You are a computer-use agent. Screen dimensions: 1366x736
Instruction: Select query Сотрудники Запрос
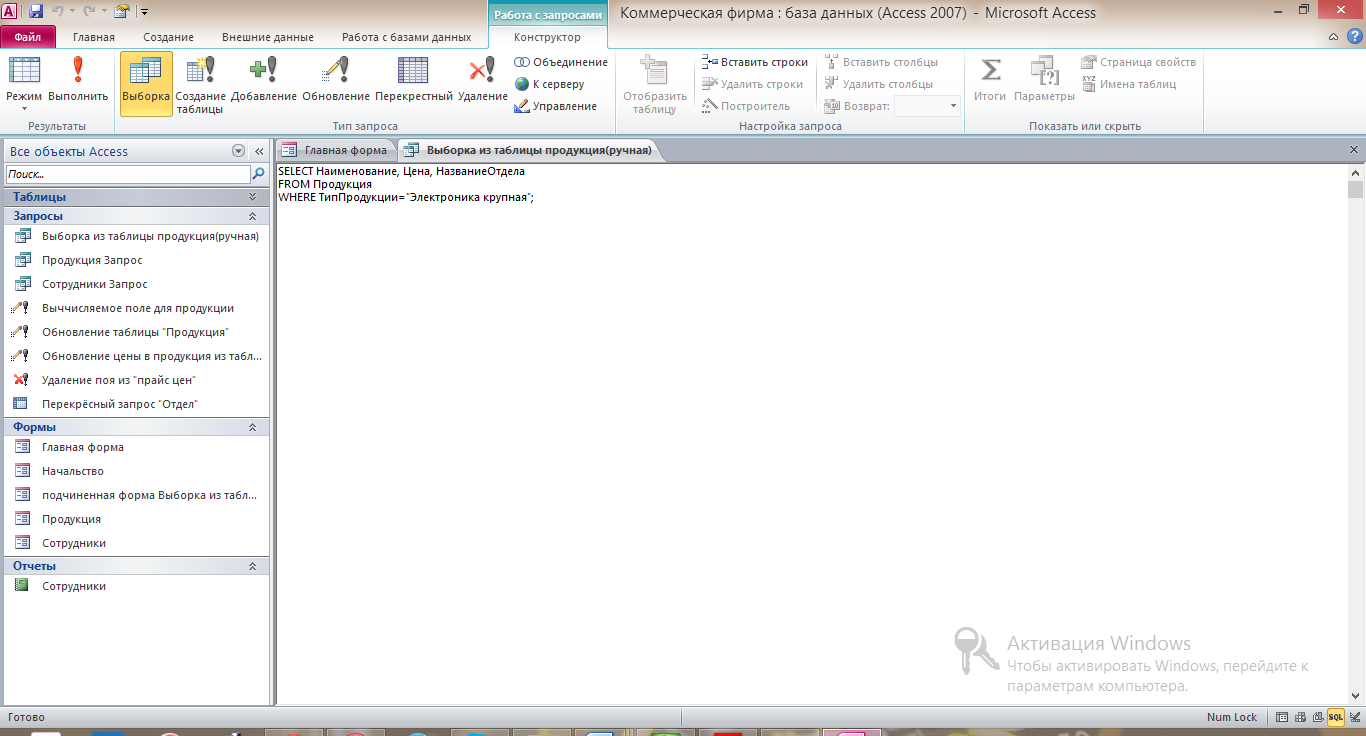point(136,284)
